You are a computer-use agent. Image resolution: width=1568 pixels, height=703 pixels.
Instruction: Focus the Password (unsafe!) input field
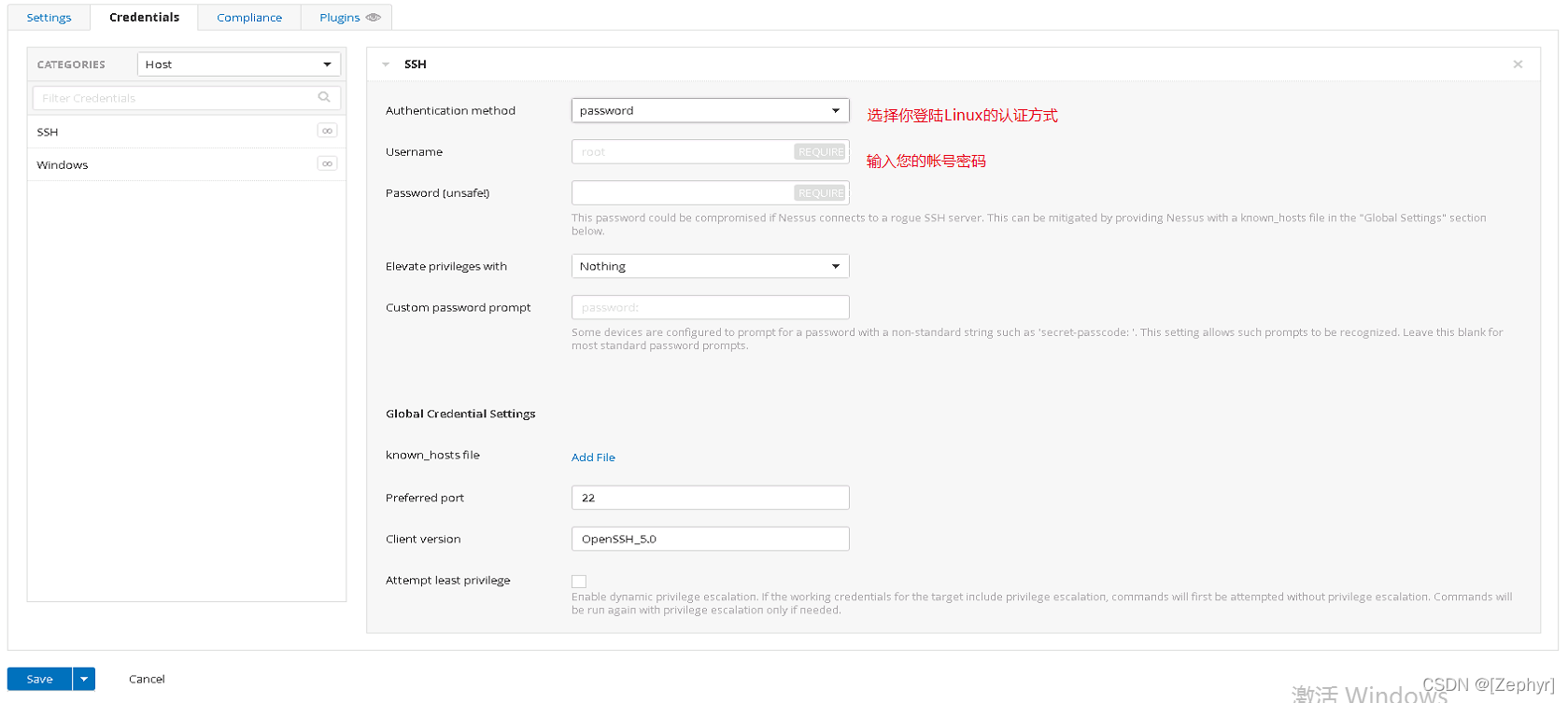(710, 192)
